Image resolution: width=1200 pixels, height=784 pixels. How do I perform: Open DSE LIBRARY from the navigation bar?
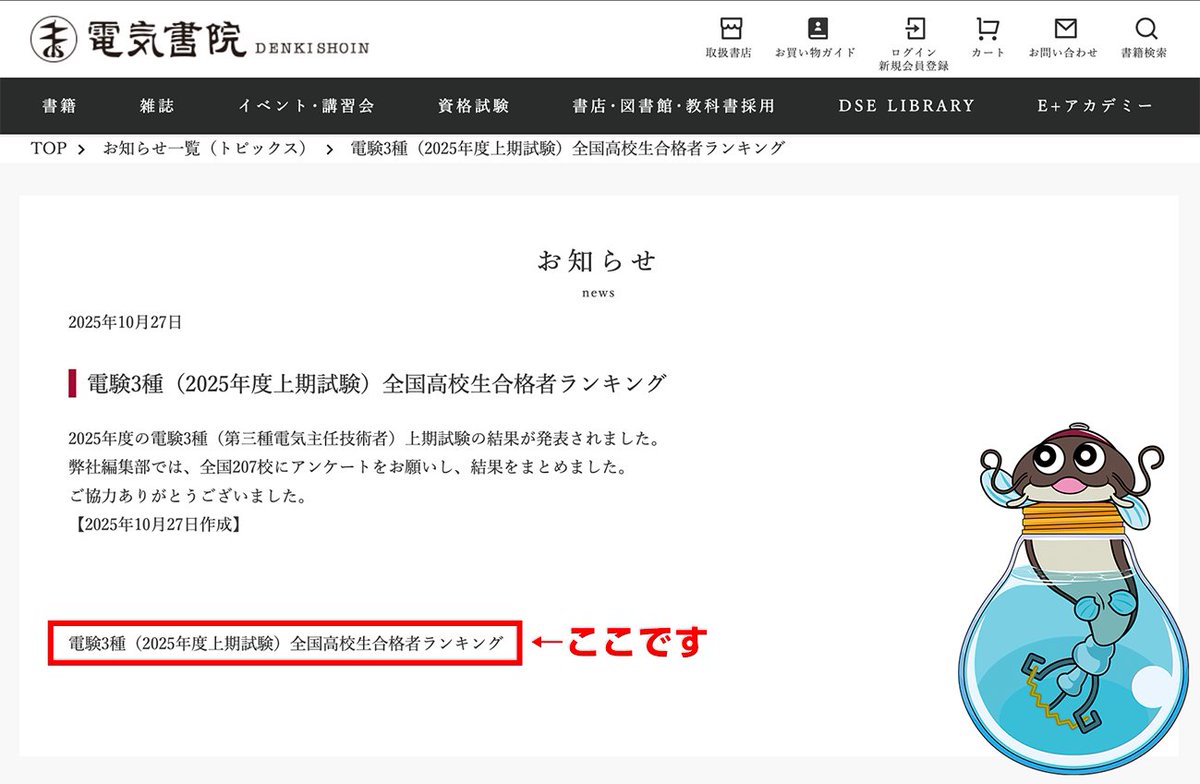tap(906, 105)
